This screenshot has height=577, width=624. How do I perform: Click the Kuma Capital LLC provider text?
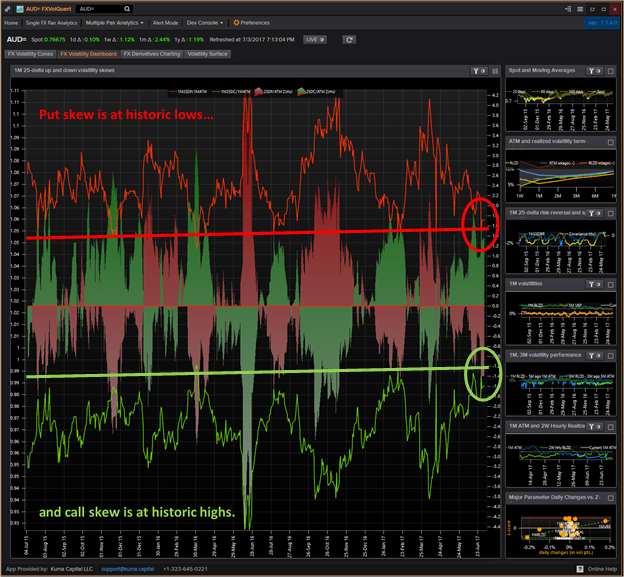(72, 569)
